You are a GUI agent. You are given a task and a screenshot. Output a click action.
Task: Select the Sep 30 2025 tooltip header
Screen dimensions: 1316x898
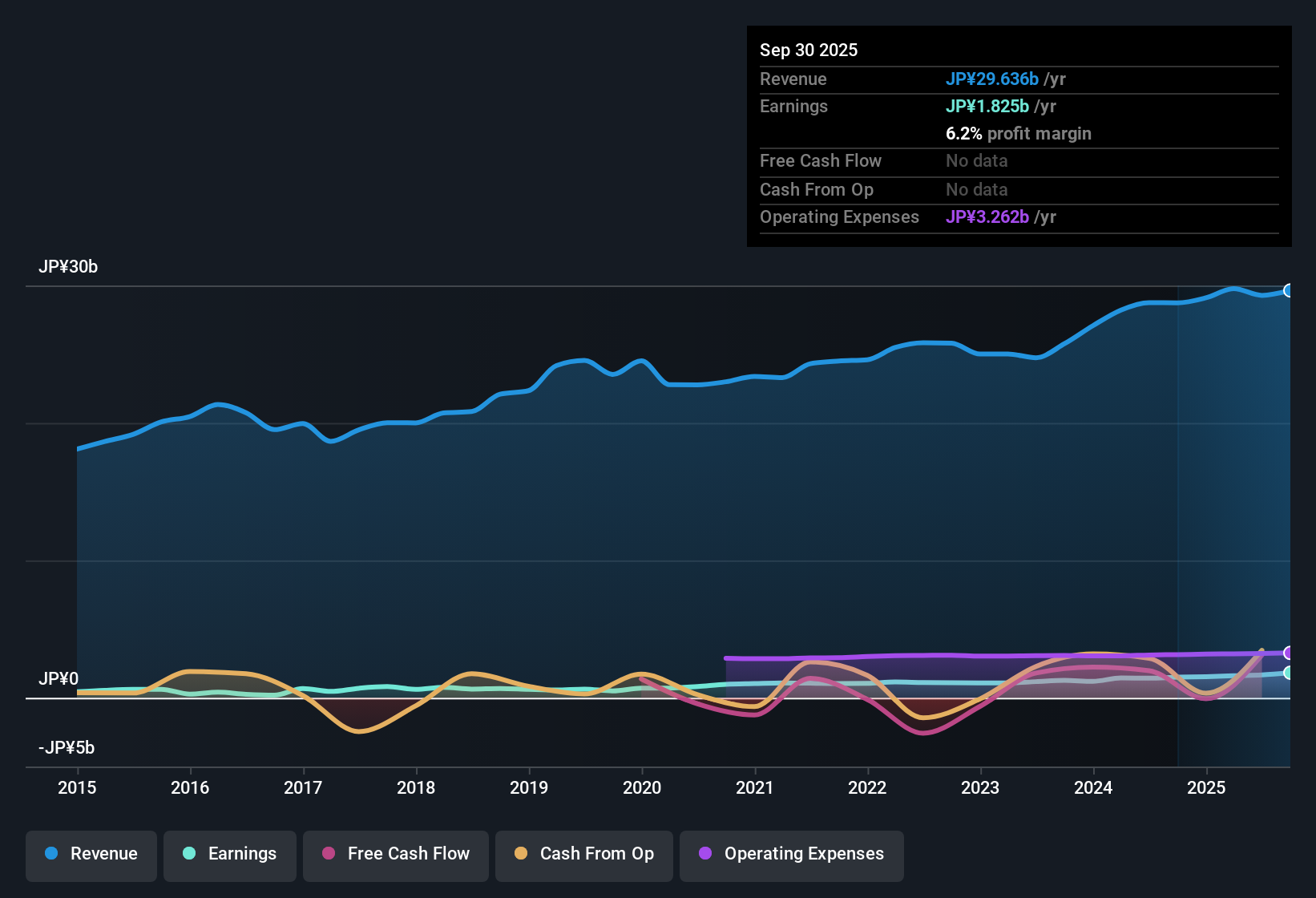click(809, 50)
